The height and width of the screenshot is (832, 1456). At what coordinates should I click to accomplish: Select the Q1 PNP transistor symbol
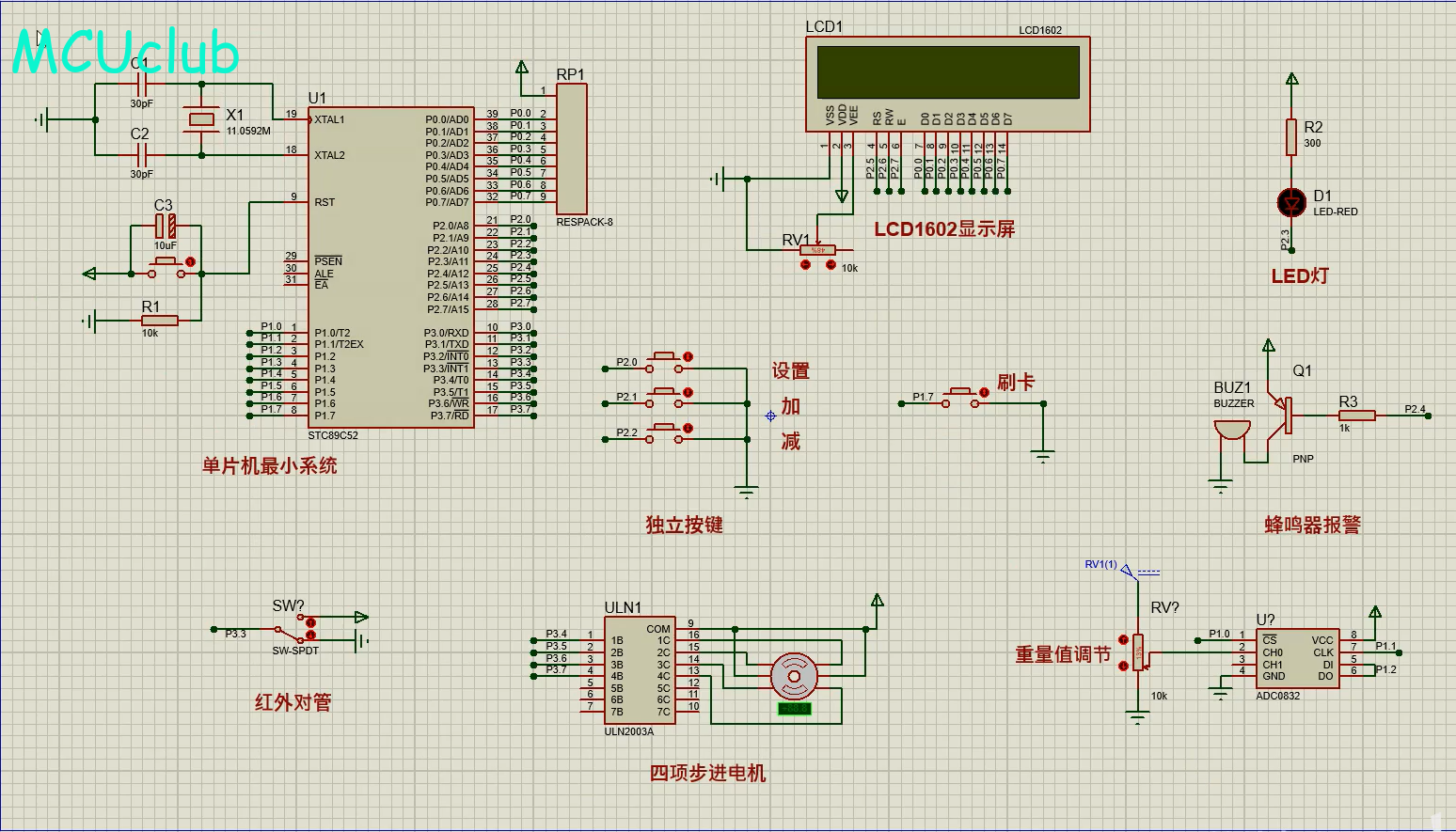(1282, 415)
